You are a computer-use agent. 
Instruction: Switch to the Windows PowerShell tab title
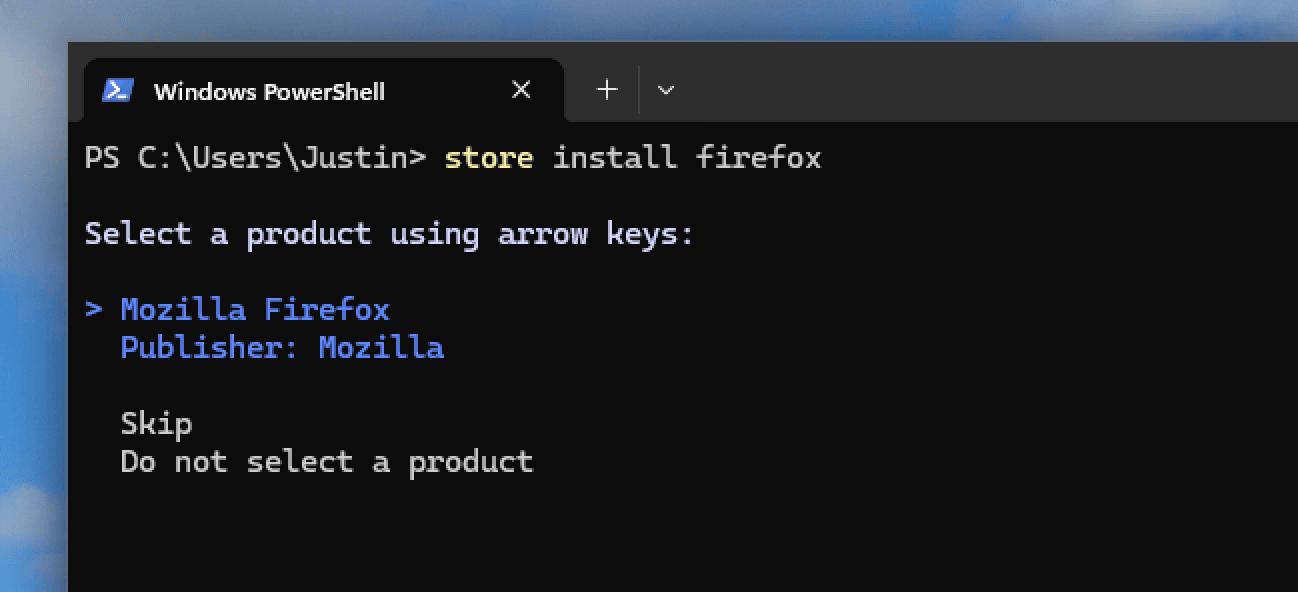[x=269, y=92]
